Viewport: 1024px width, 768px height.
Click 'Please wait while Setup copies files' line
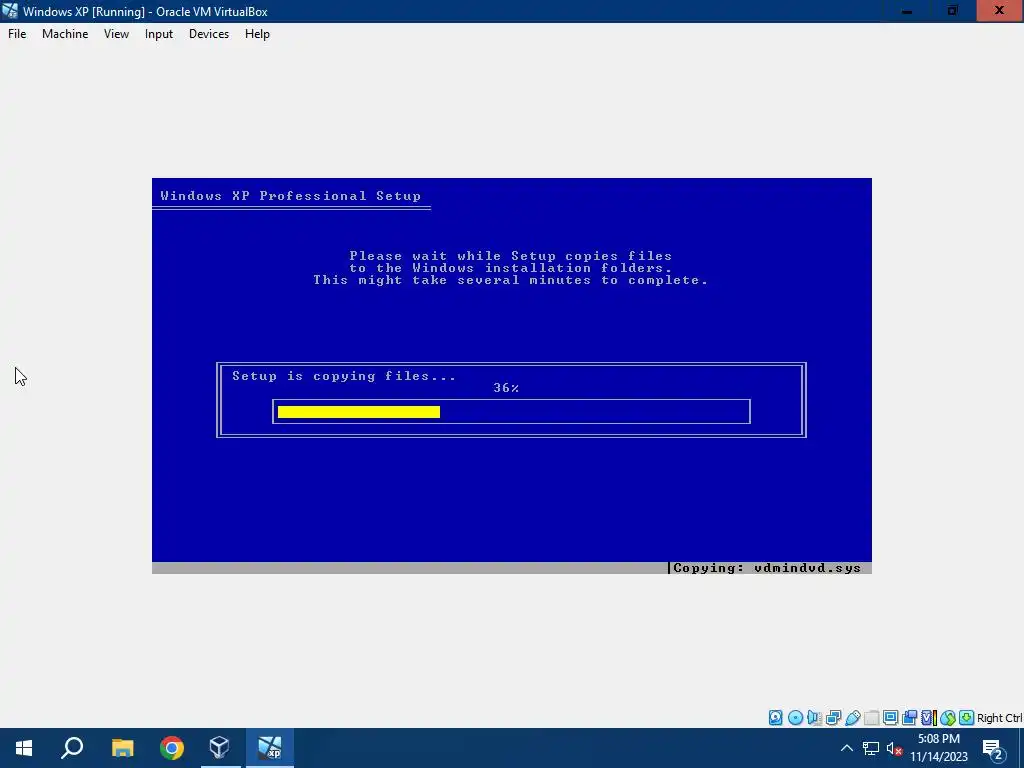pyautogui.click(x=511, y=255)
